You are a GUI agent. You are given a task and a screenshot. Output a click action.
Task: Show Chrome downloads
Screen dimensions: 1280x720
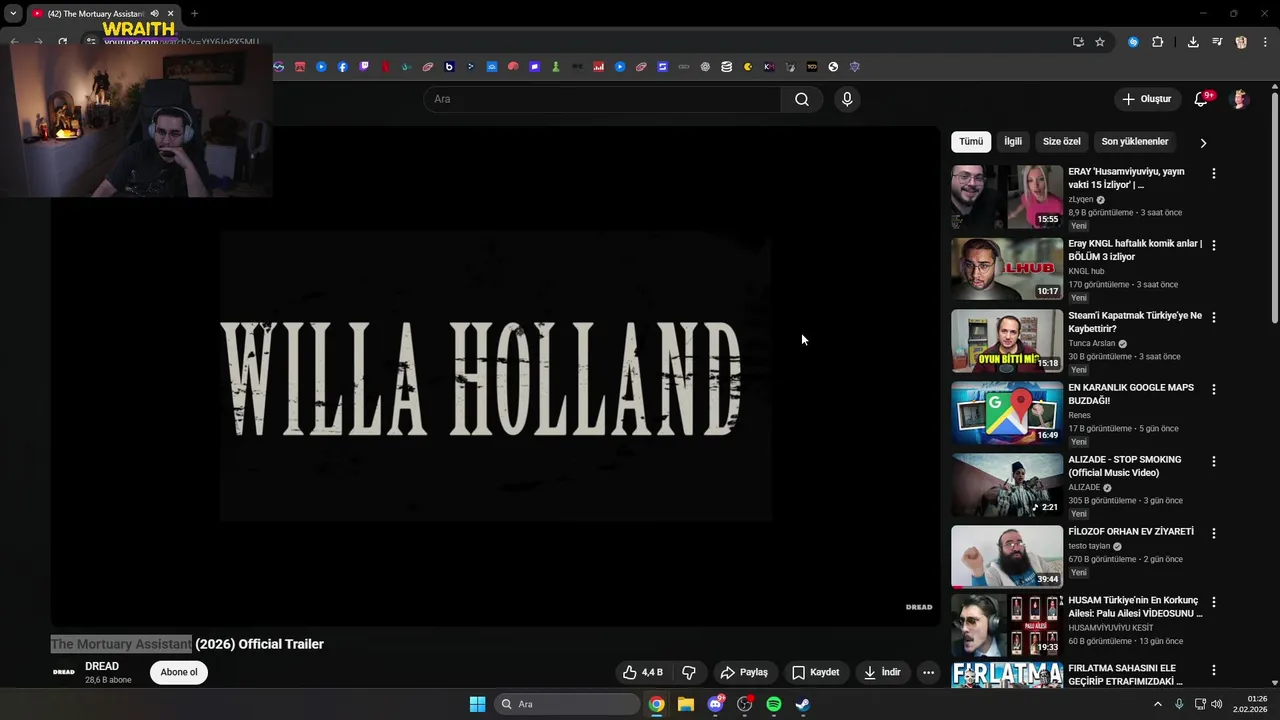(x=1193, y=42)
